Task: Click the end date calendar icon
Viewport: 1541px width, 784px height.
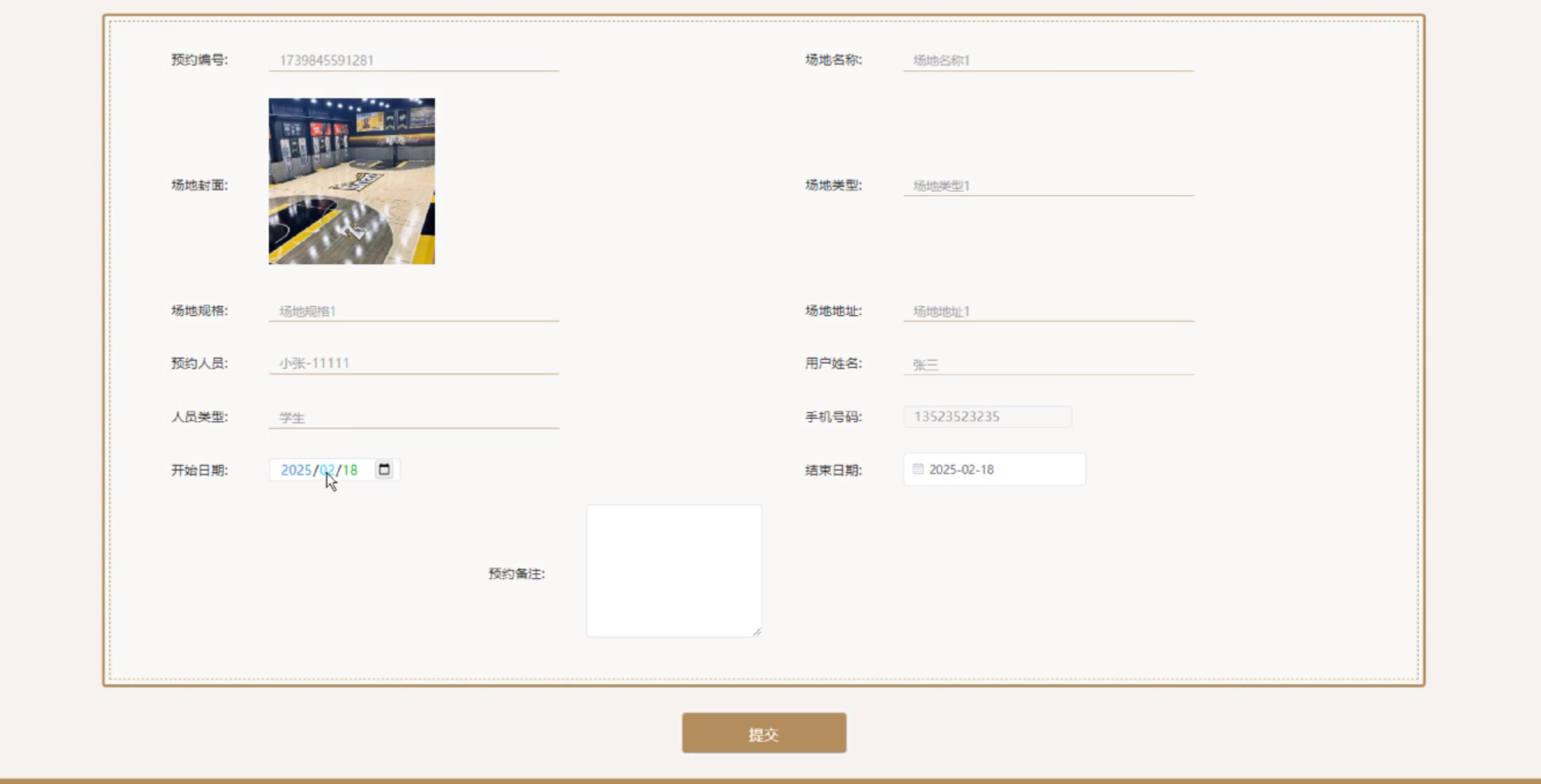Action: tap(918, 469)
